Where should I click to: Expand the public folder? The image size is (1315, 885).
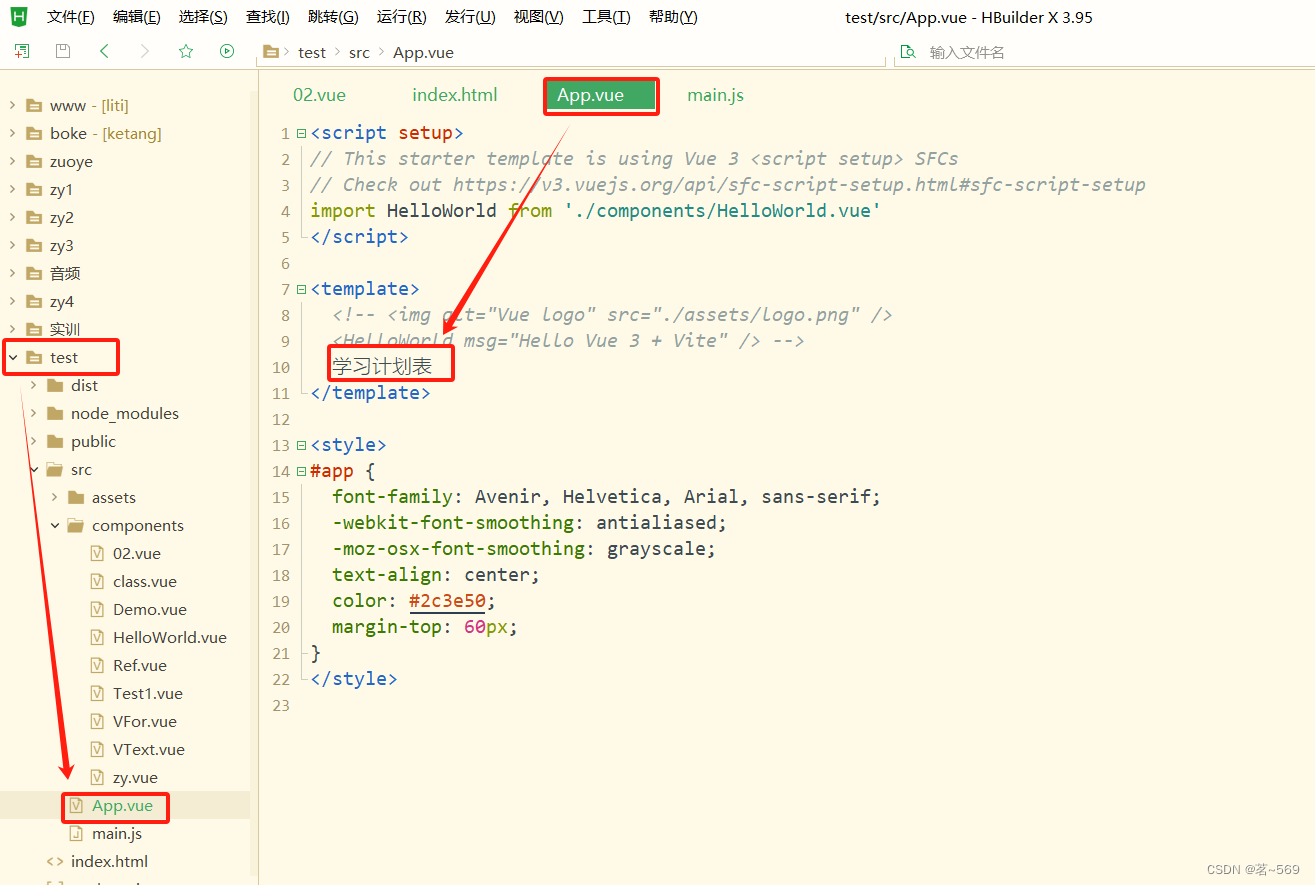coord(33,441)
